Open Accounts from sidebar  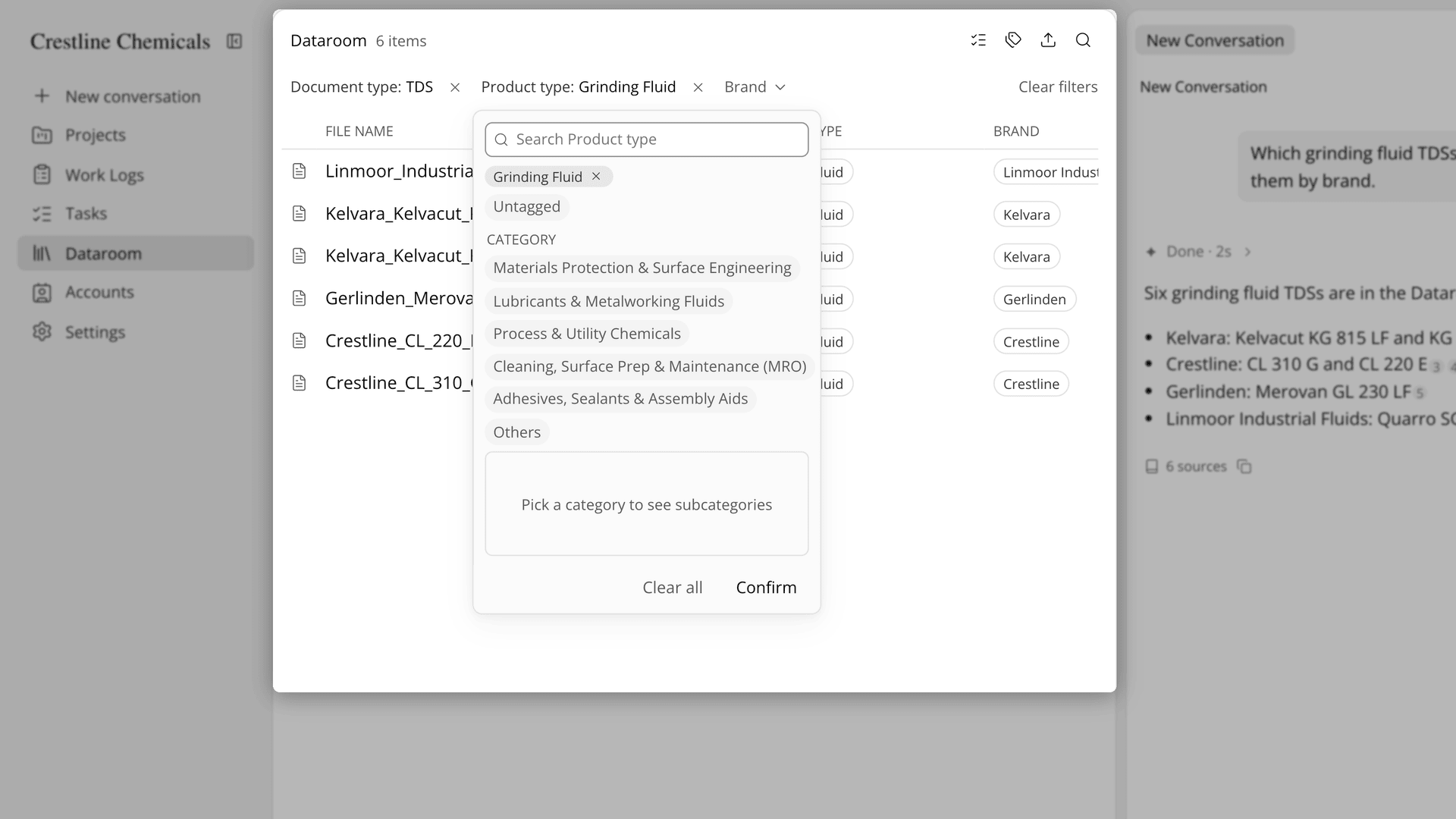point(136,292)
